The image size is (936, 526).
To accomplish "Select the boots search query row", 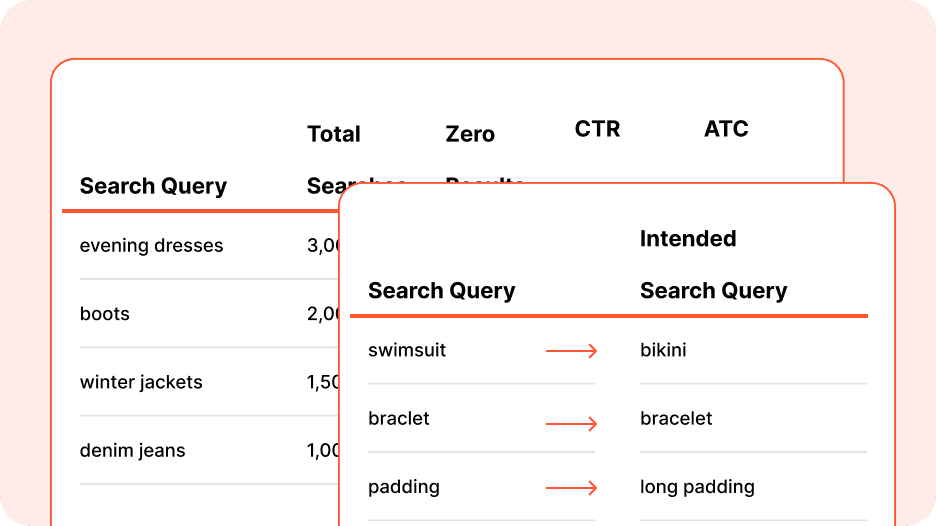I will tap(105, 314).
